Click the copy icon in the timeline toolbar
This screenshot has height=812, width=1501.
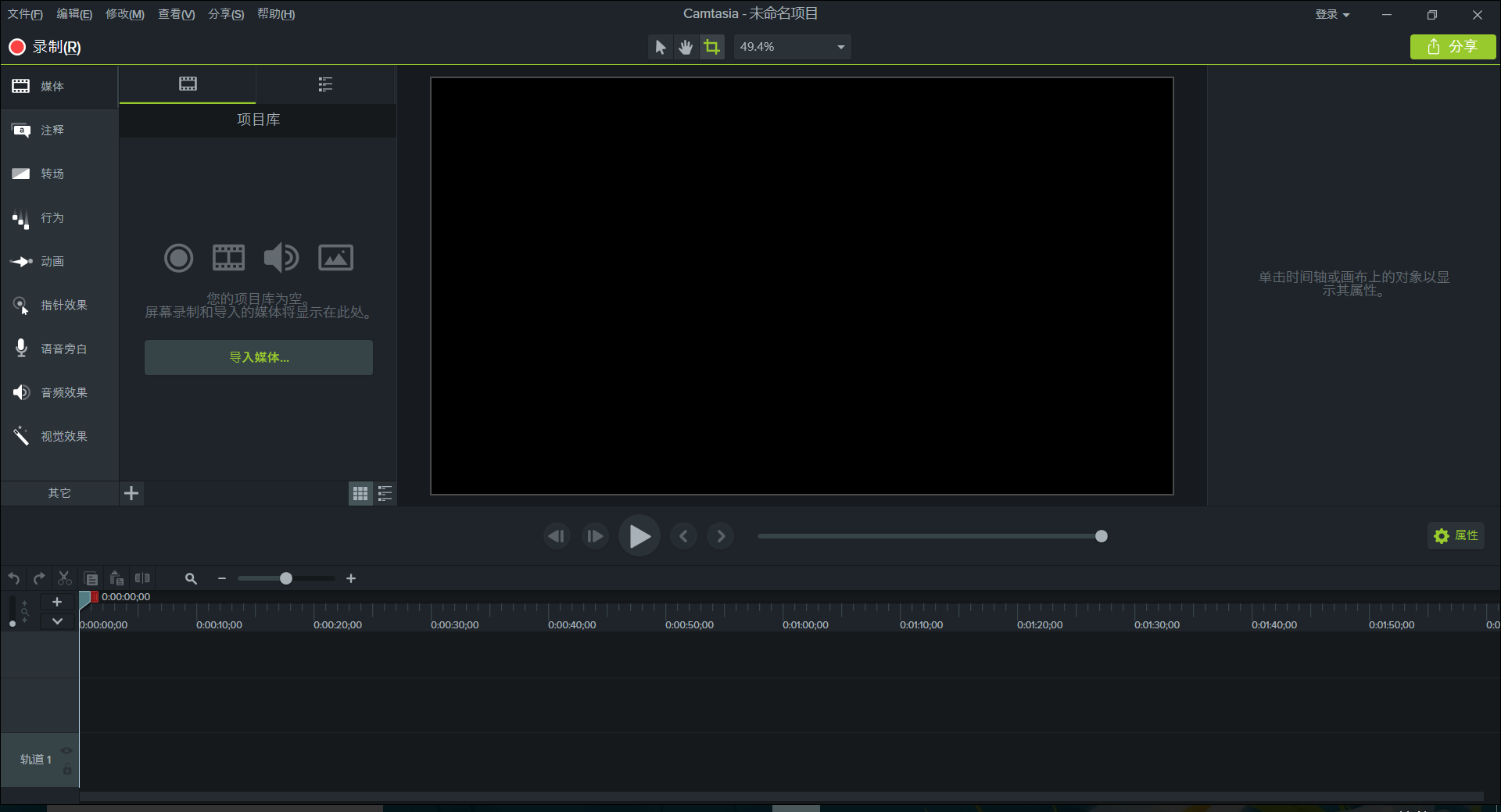[91, 578]
